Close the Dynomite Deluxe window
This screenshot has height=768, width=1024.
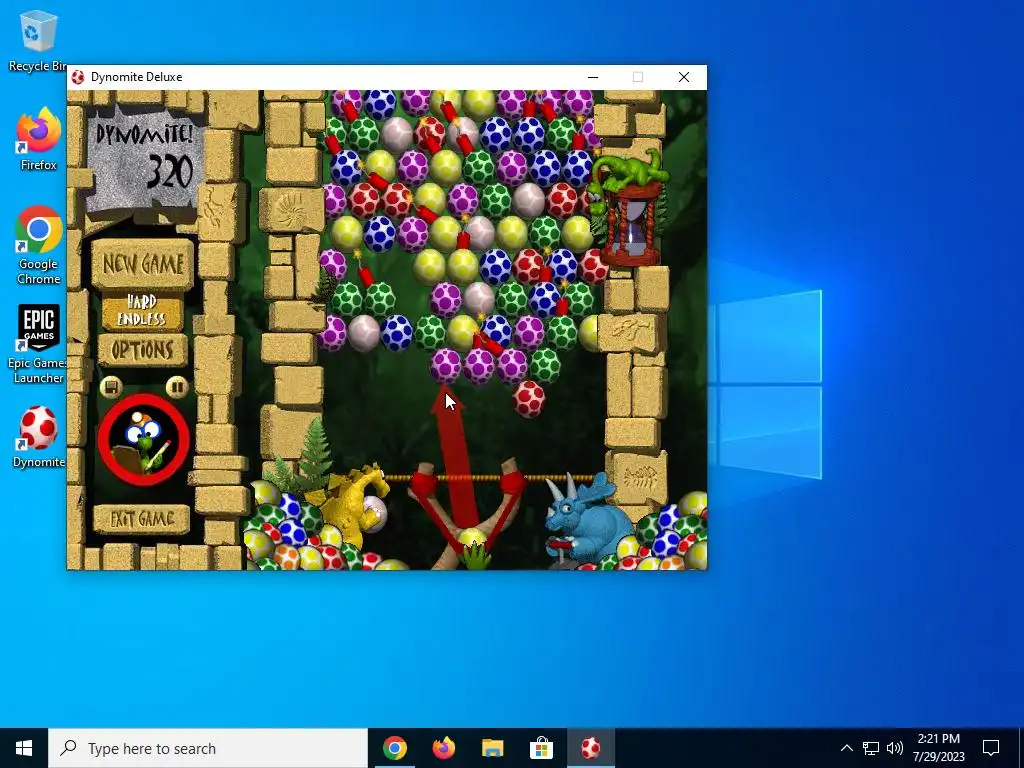click(x=684, y=77)
